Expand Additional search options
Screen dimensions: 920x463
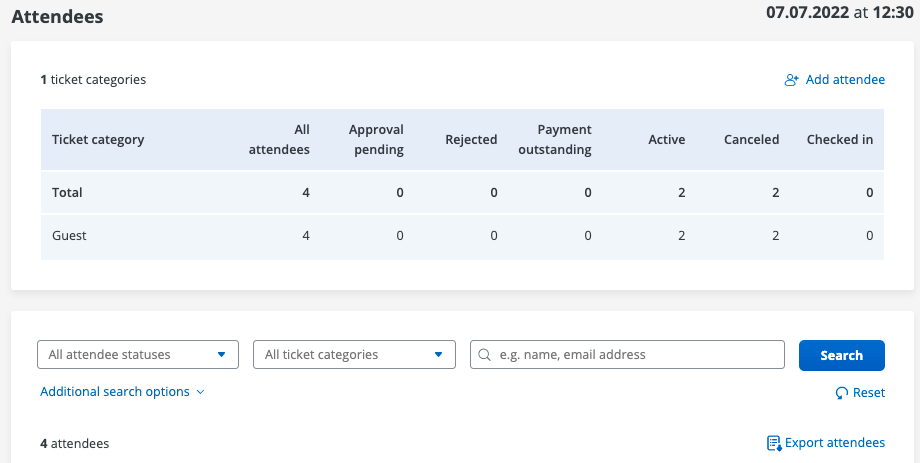pyautogui.click(x=122, y=392)
